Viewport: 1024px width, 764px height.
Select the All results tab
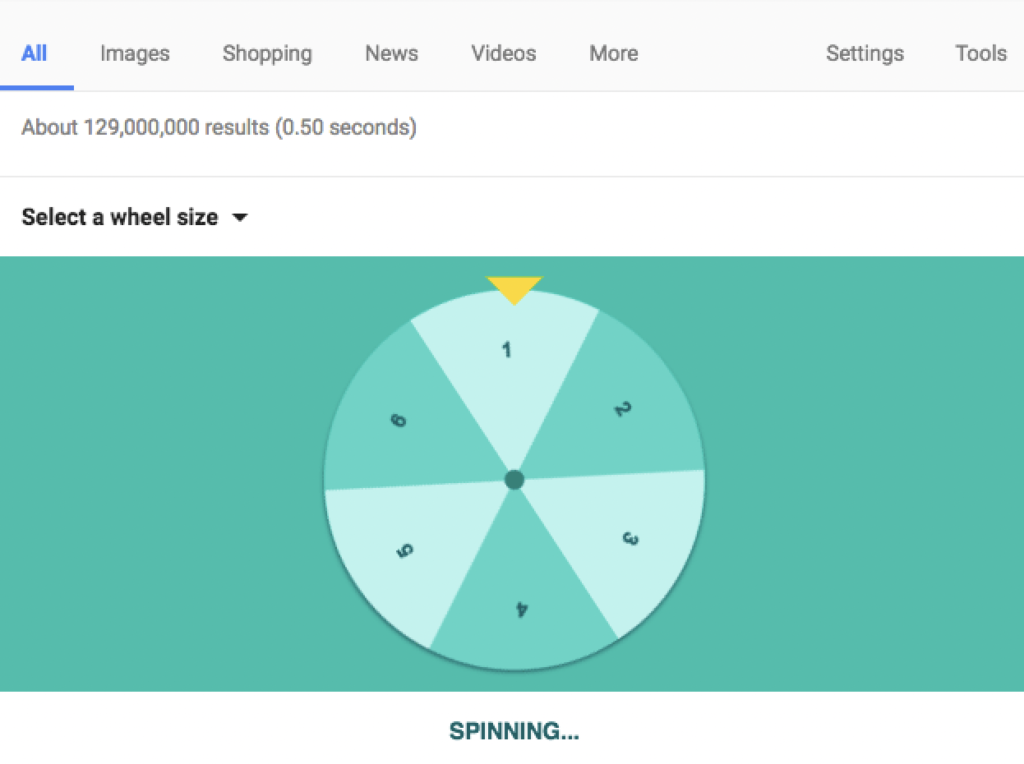[x=35, y=54]
